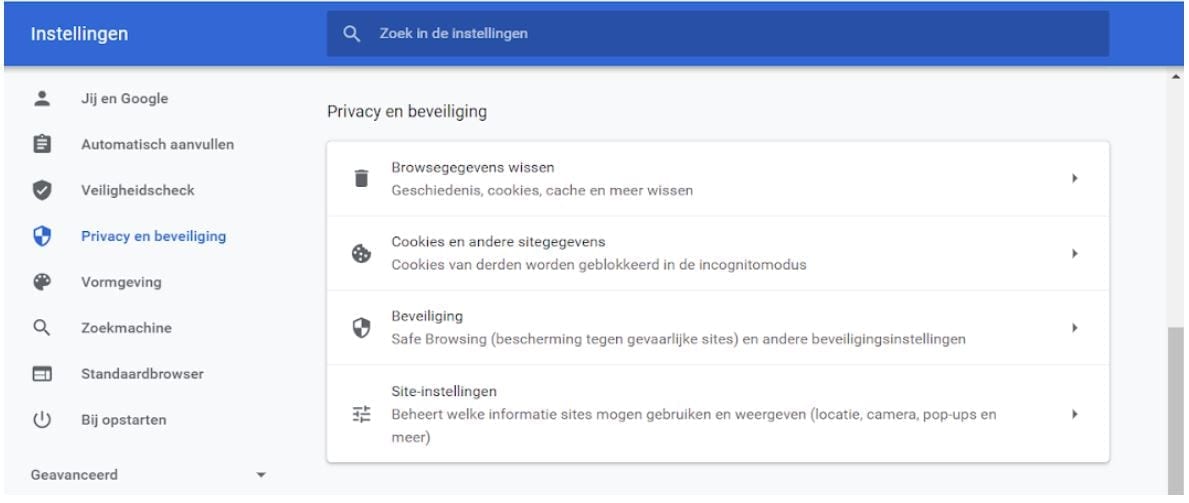
Task: Click the sliders icon for Site-instellingen
Action: [x=362, y=414]
